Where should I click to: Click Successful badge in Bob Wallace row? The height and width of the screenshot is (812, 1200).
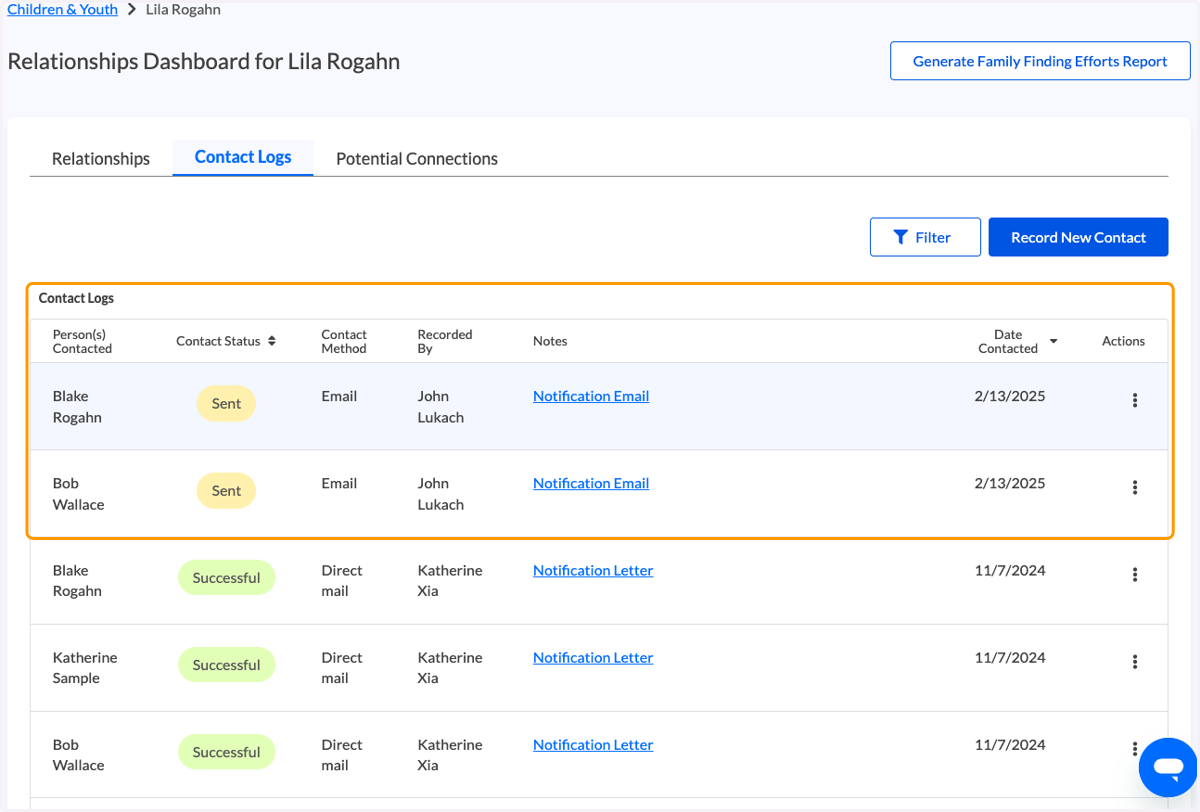coord(226,752)
